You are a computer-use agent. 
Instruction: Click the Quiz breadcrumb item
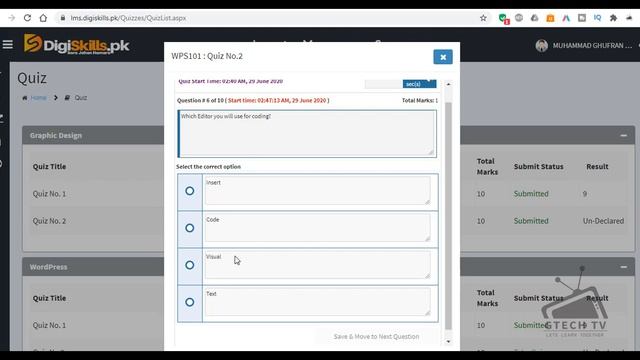pyautogui.click(x=80, y=98)
